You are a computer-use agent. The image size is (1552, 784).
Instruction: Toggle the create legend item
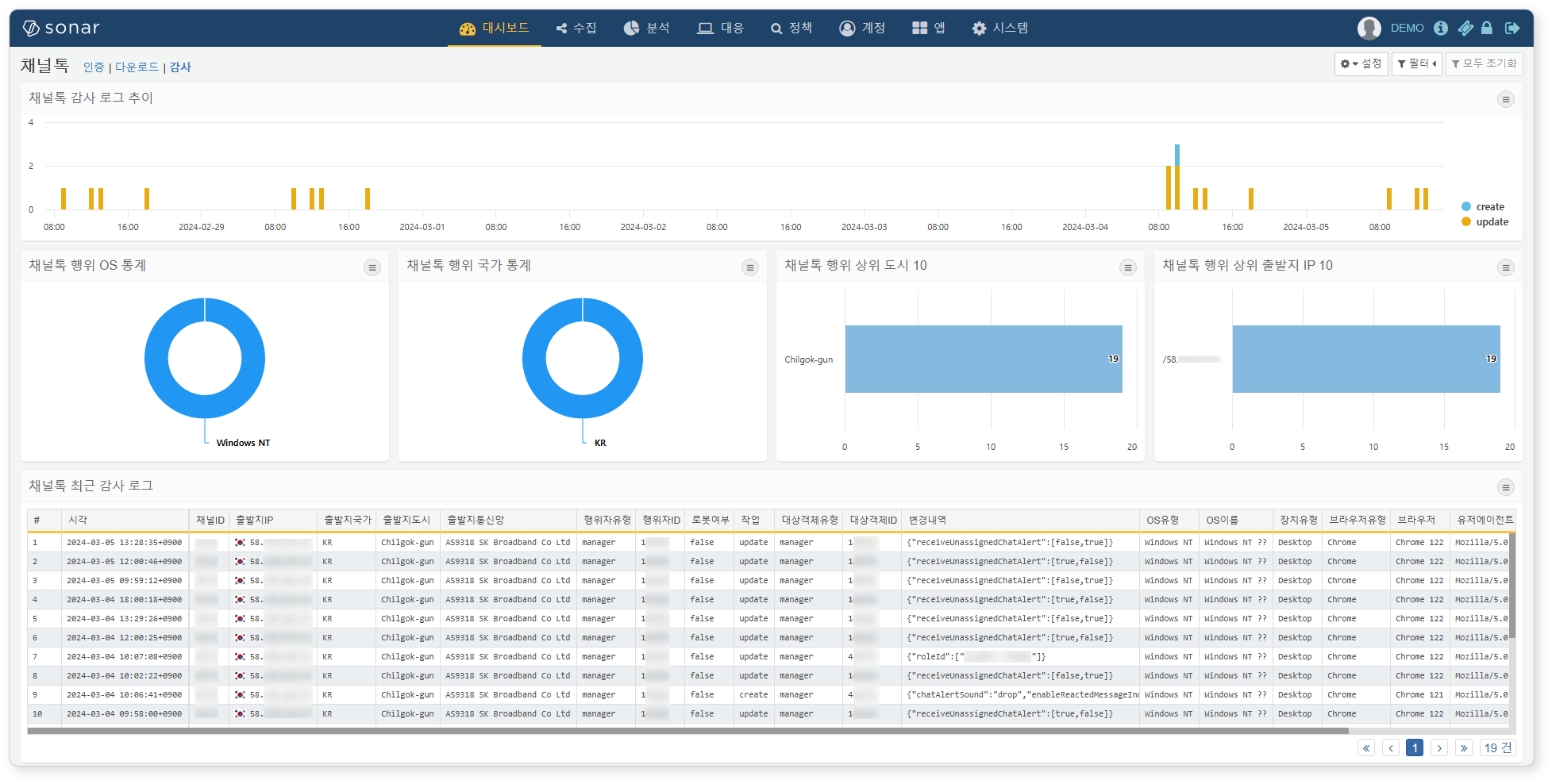point(1483,206)
